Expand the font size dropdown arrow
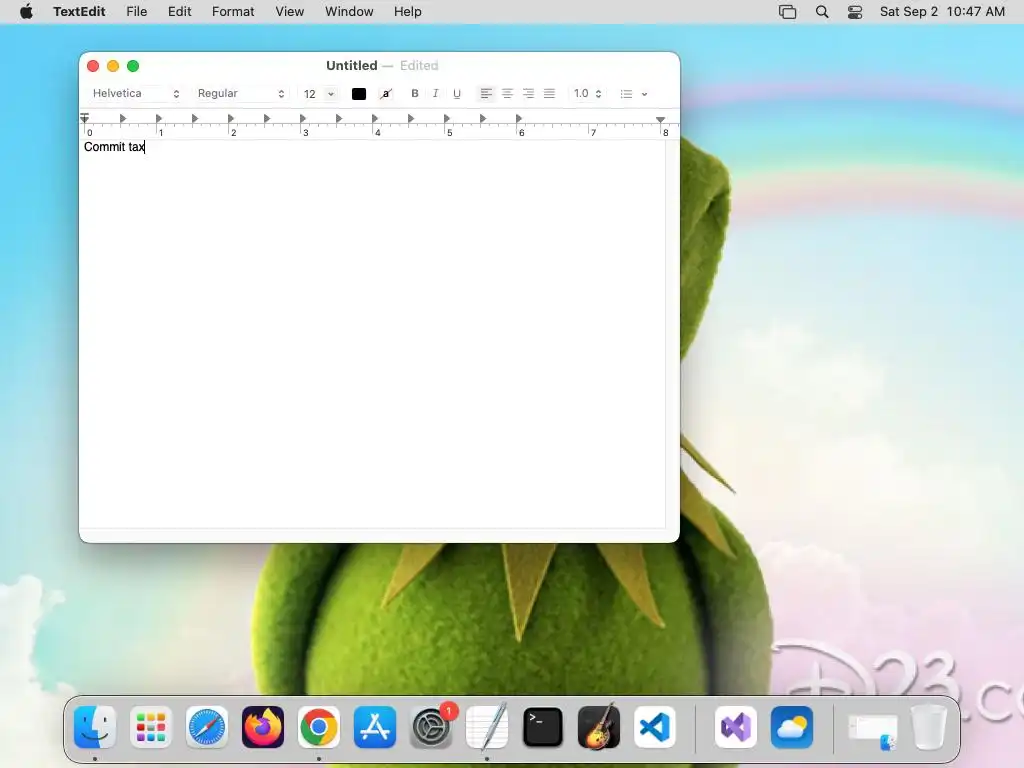The height and width of the screenshot is (768, 1024). (x=331, y=94)
